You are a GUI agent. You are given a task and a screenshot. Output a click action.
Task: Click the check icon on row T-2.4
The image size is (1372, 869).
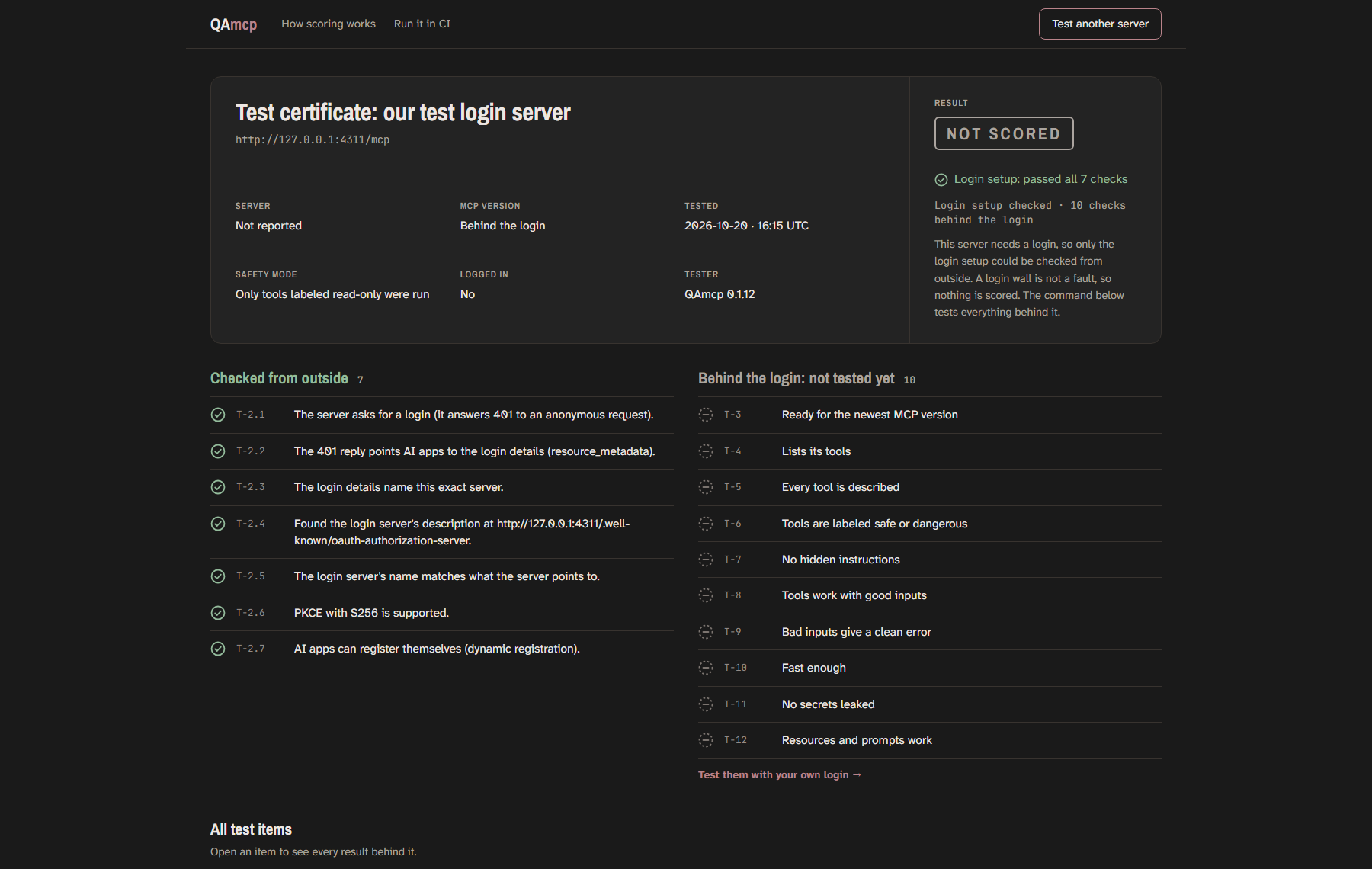coord(218,524)
